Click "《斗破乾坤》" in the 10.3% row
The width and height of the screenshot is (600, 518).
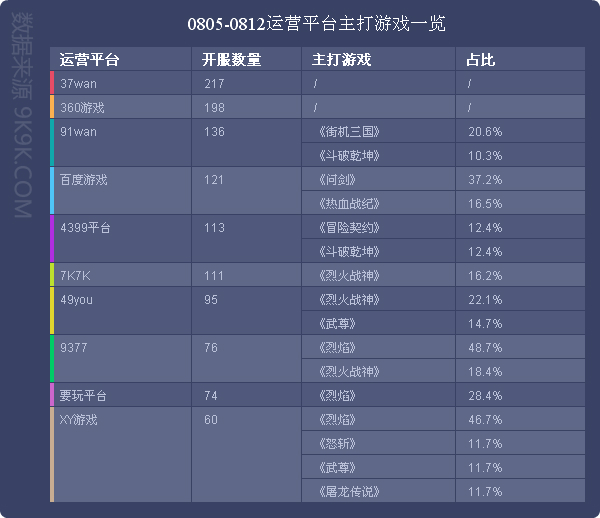[x=349, y=156]
